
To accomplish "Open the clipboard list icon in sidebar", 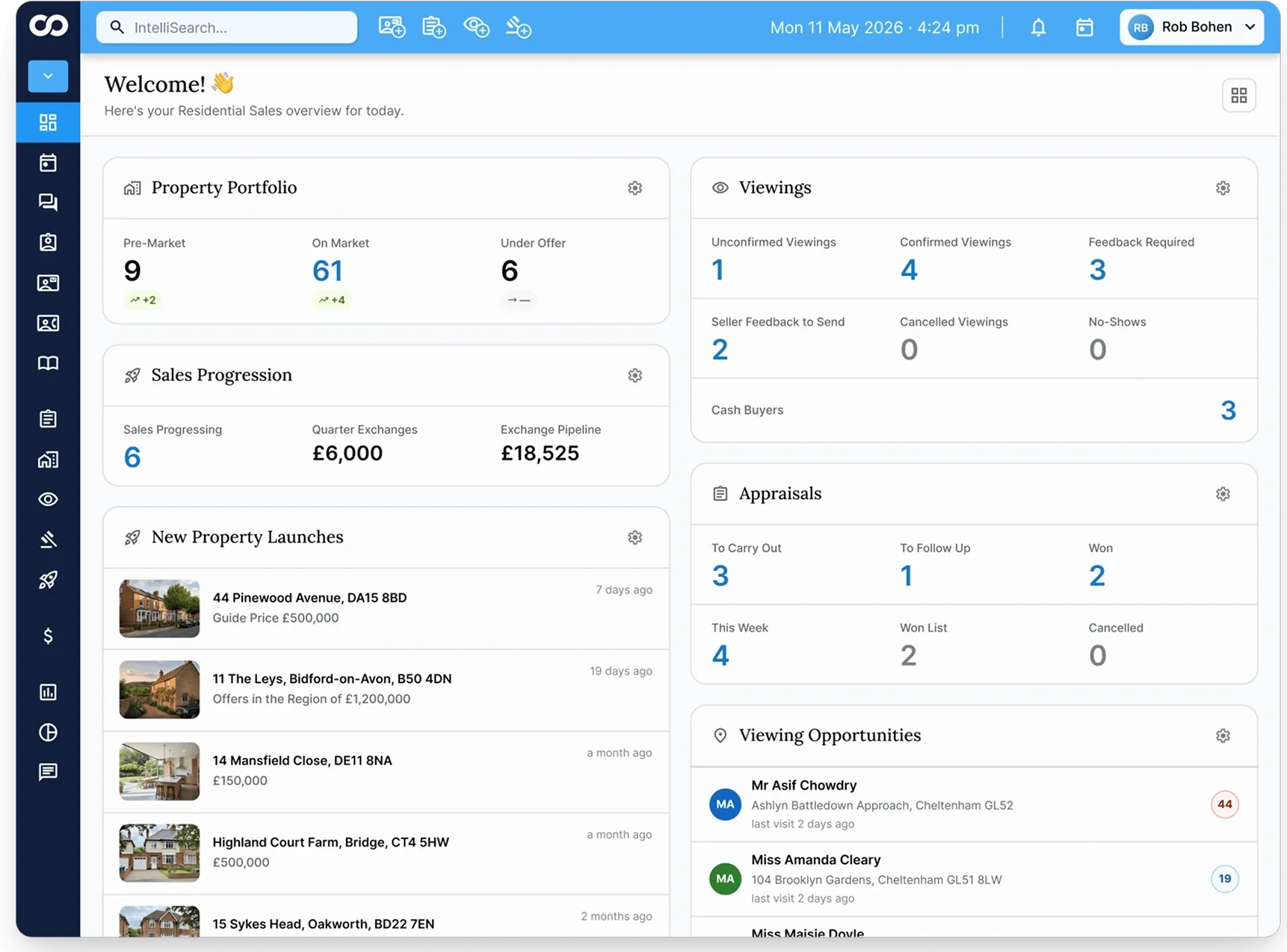I will (x=48, y=418).
